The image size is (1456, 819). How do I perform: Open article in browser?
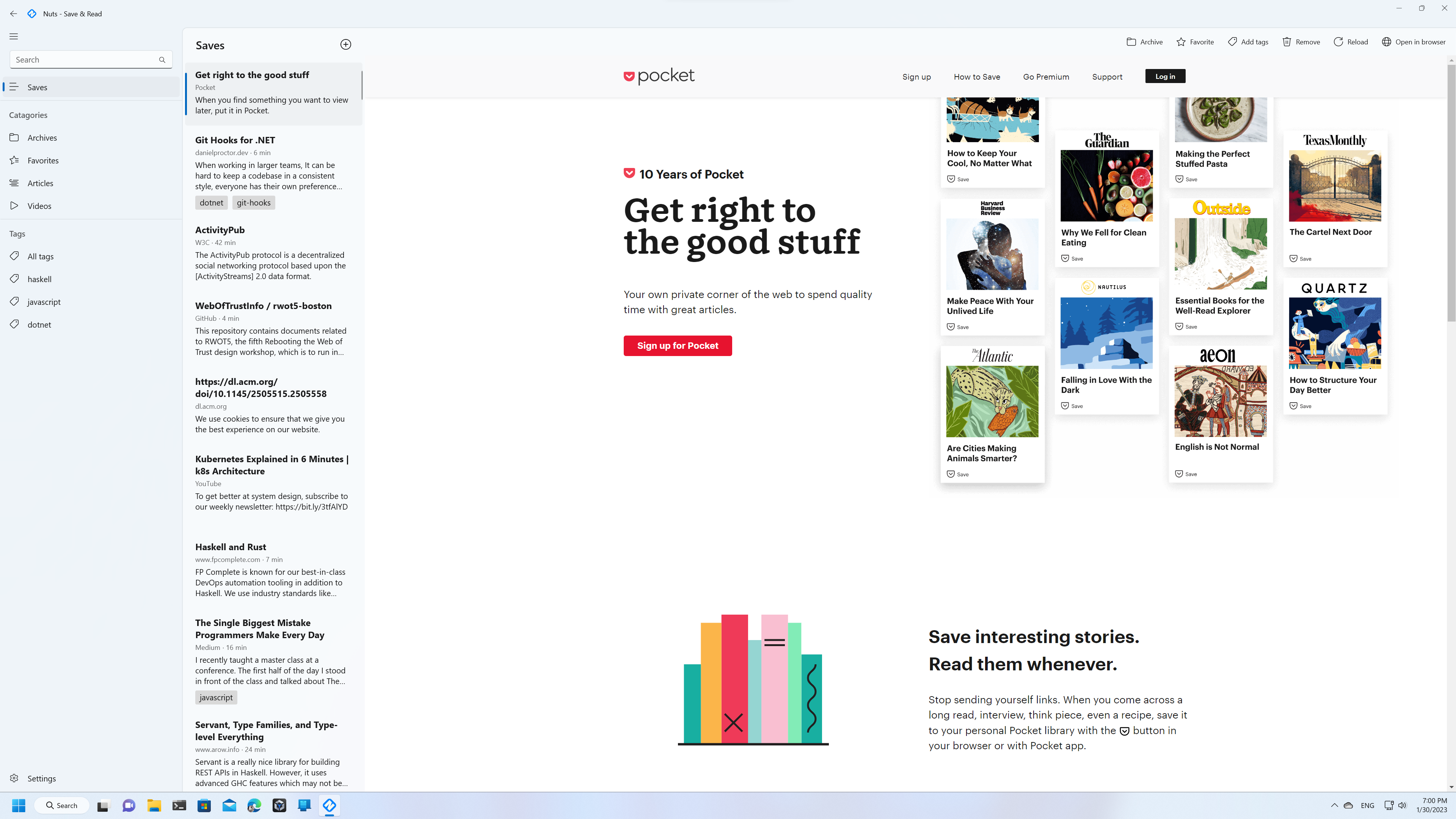(1413, 42)
